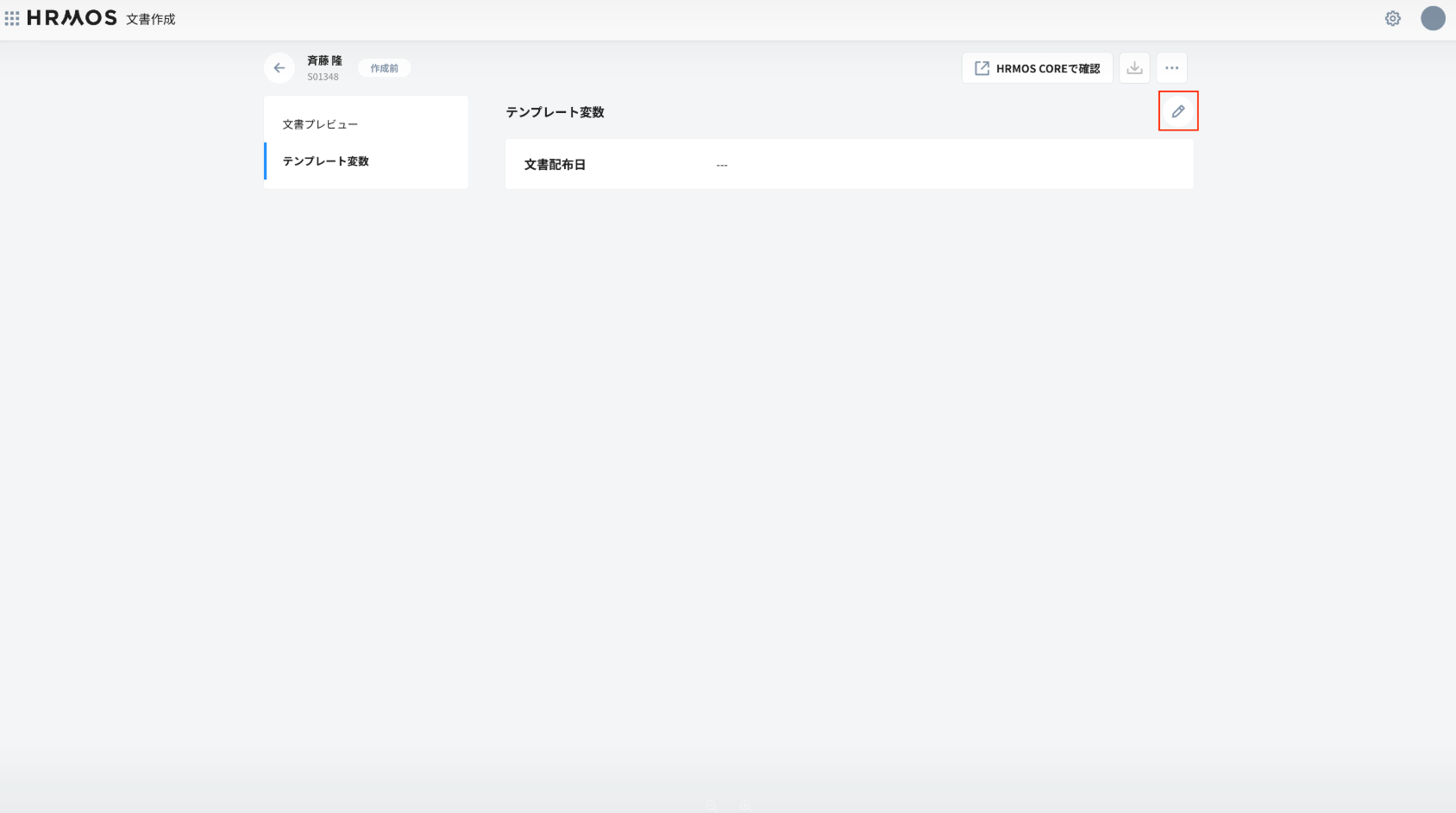Click the 文書配布日 field label
This screenshot has width=1456, height=813.
[555, 165]
